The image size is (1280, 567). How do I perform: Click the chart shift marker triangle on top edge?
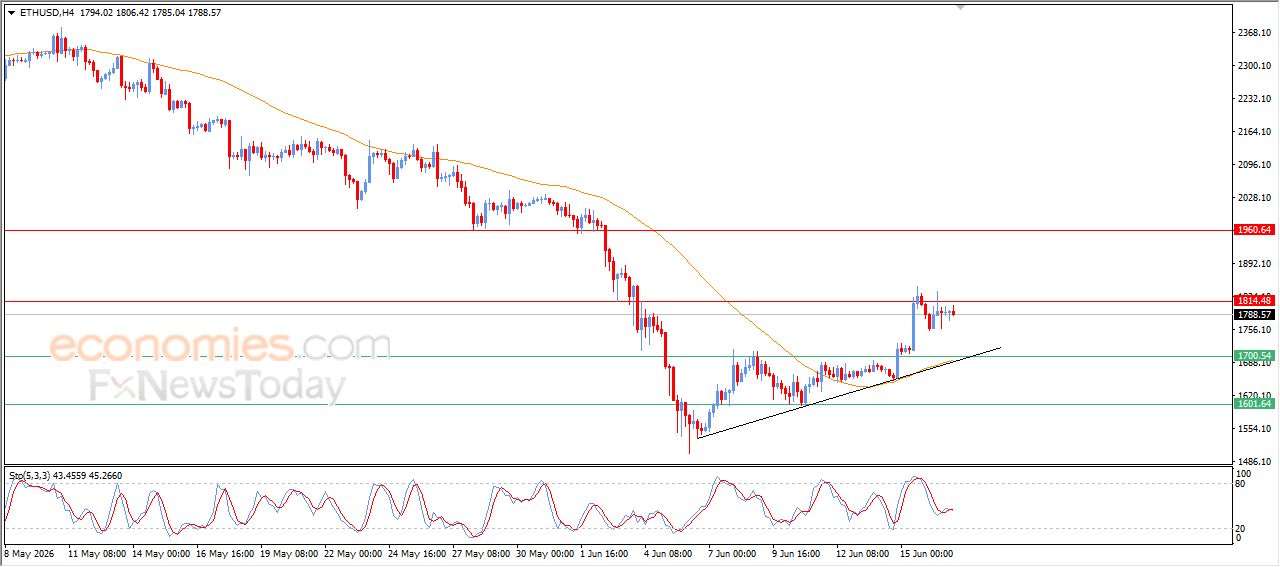961,8
